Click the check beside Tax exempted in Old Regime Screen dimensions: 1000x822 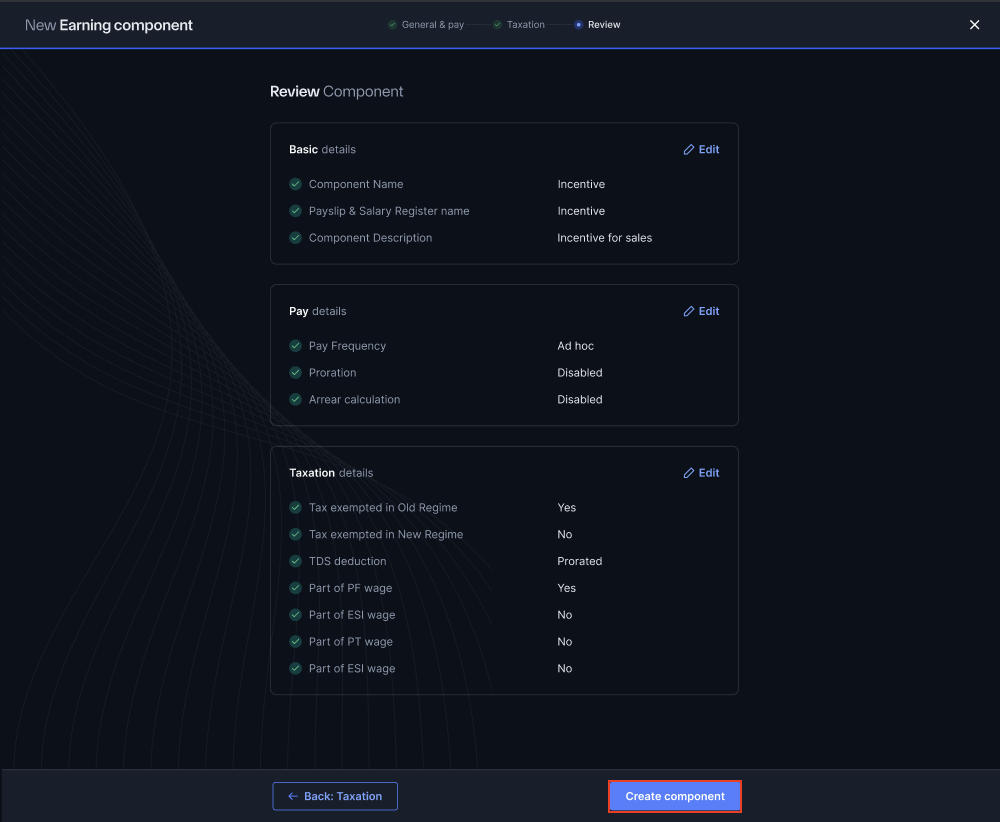click(295, 508)
